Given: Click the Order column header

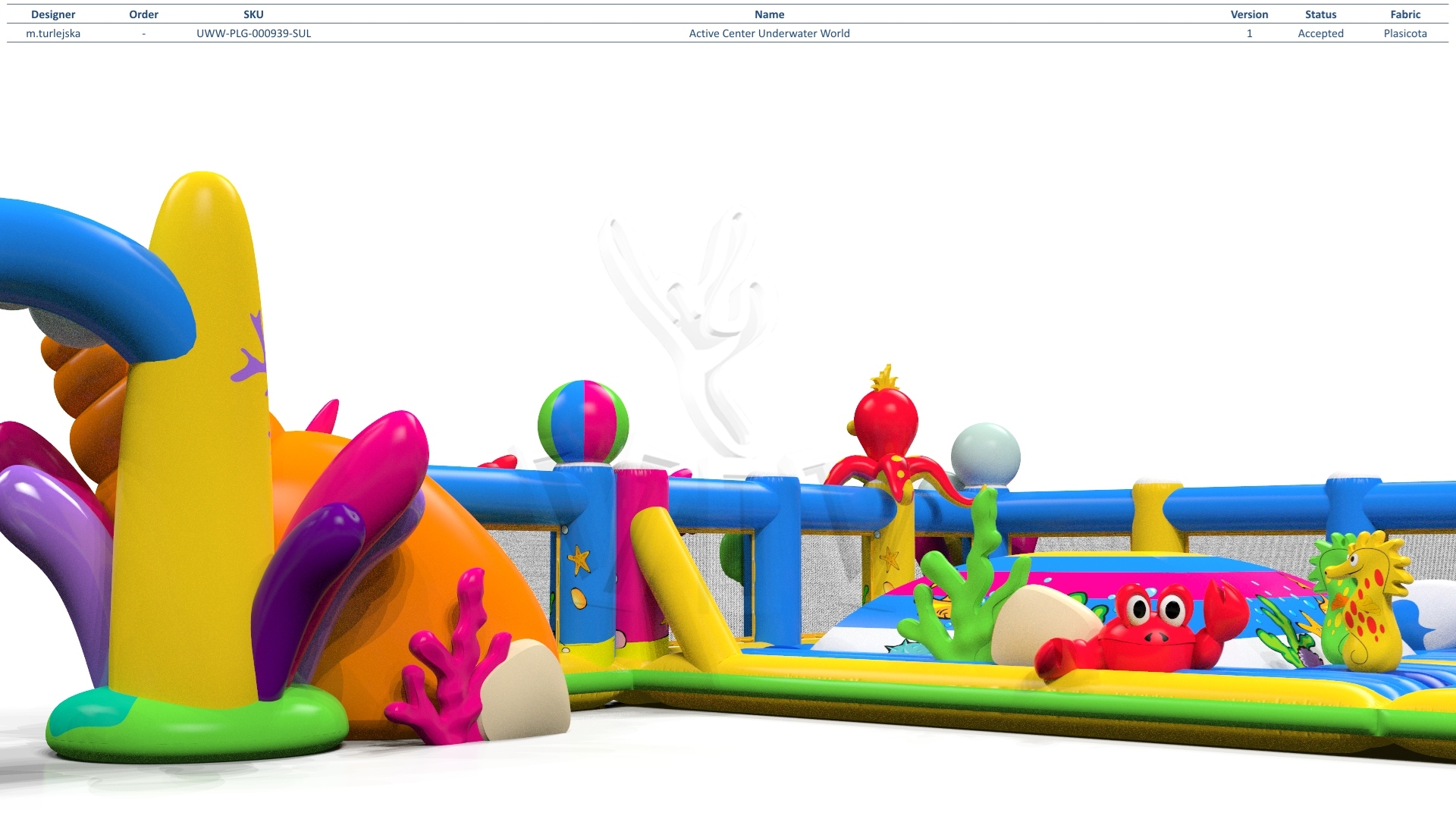Looking at the screenshot, I should coord(143,14).
